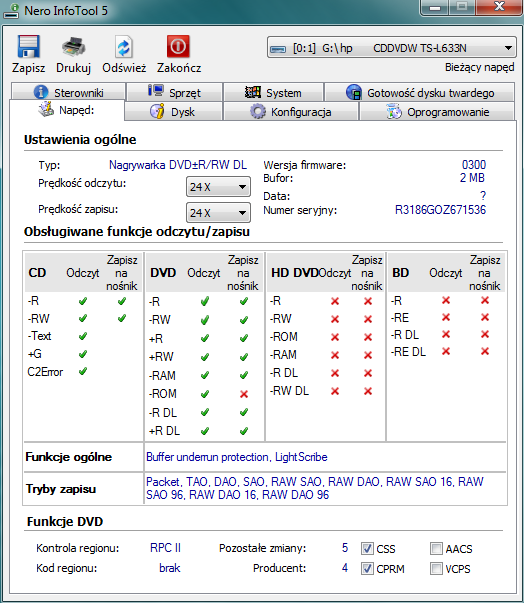Click the HD DVD -RW DL write red X

(x=368, y=391)
